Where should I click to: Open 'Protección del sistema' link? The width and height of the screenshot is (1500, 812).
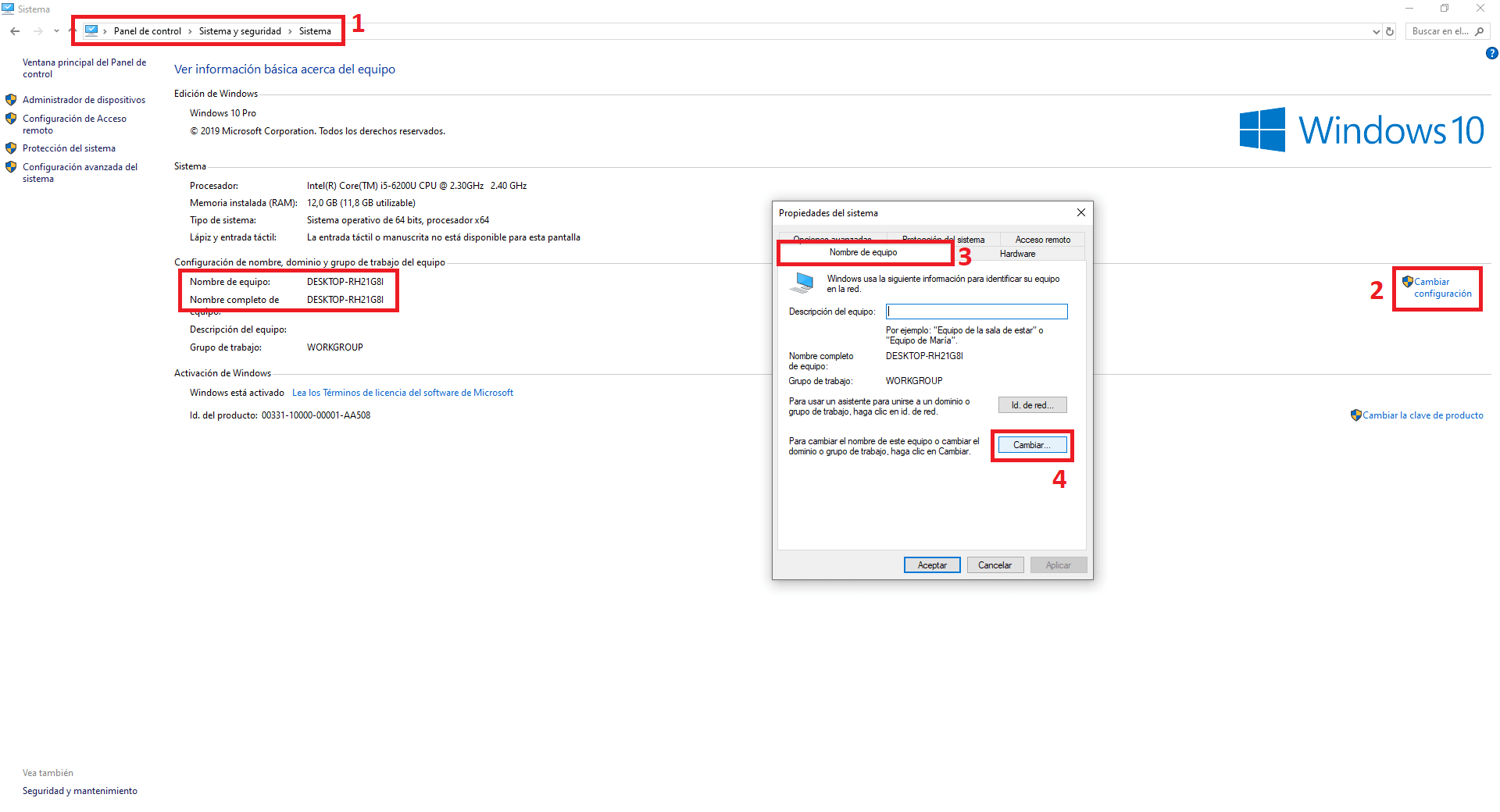click(x=69, y=148)
